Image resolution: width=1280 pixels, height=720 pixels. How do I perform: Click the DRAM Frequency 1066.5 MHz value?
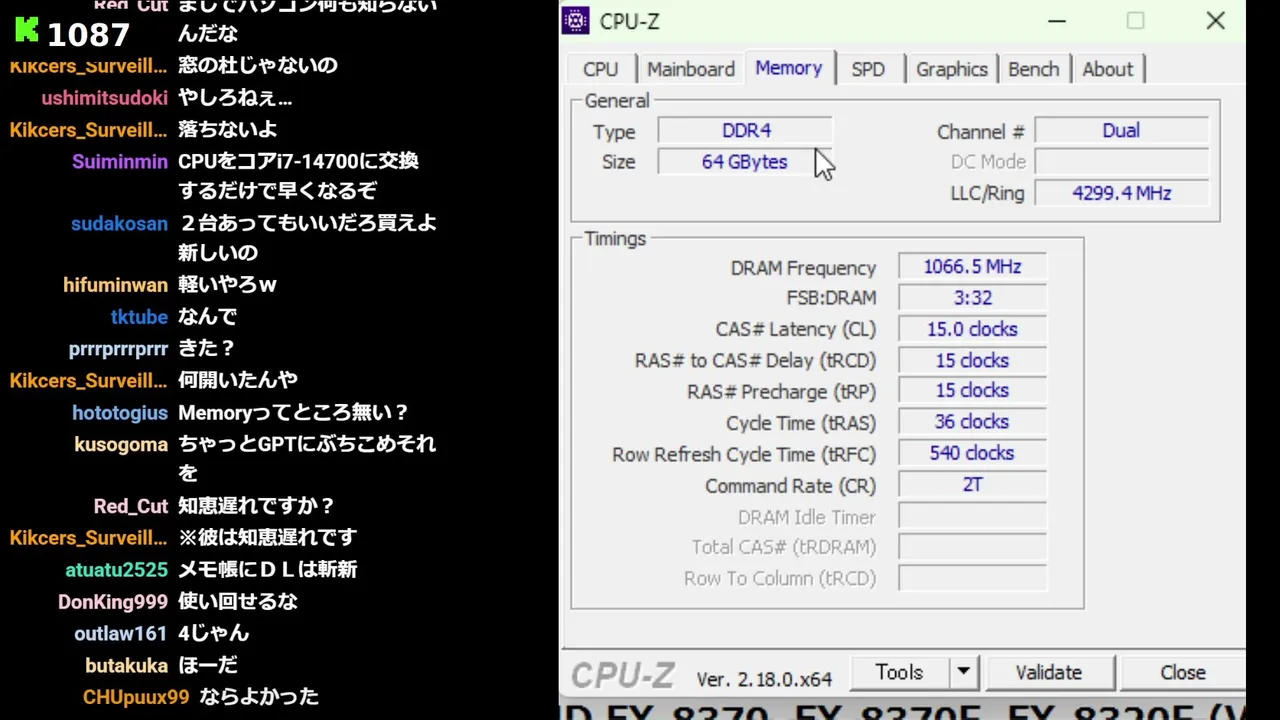972,267
